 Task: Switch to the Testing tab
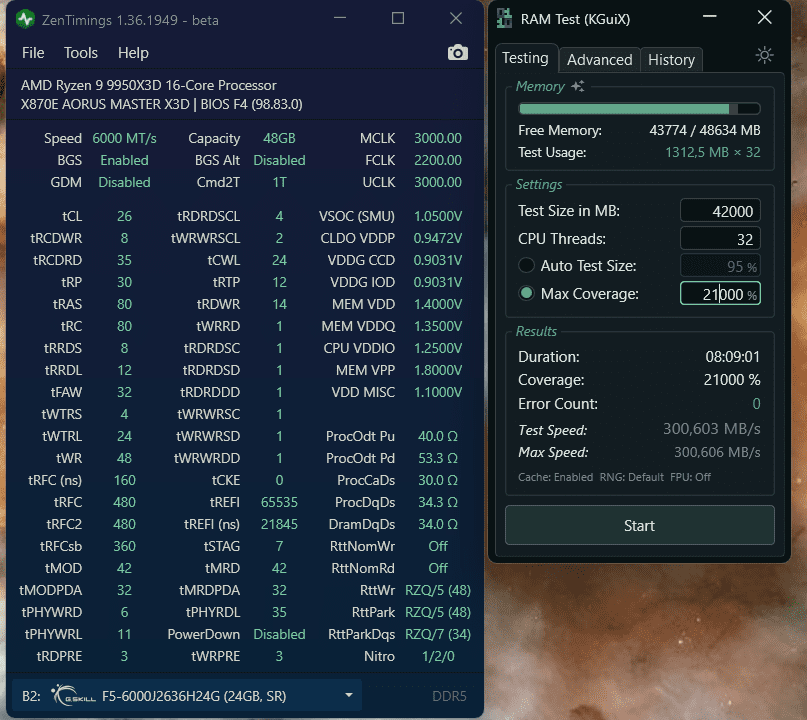point(525,58)
